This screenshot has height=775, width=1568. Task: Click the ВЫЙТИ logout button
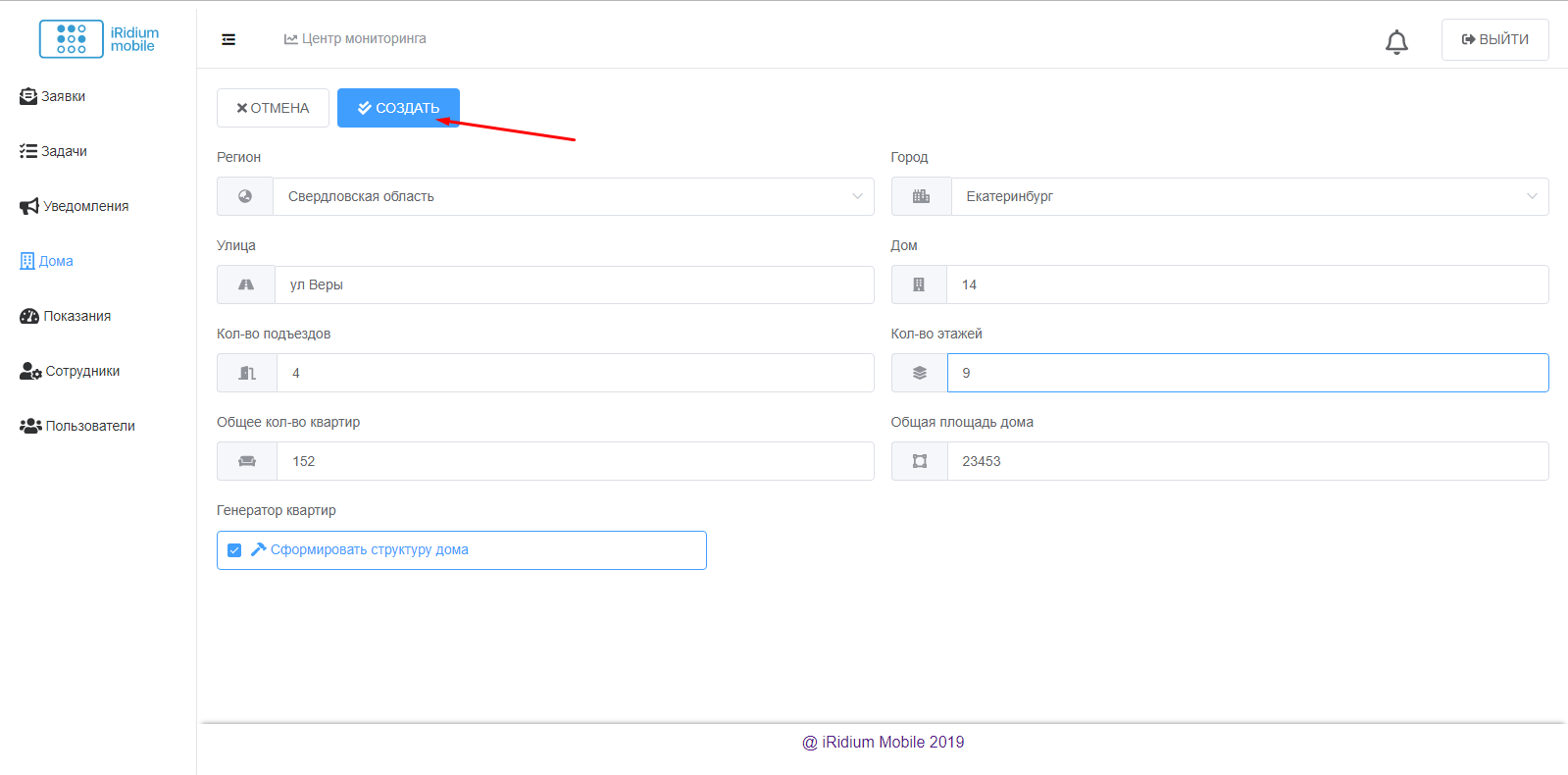click(1495, 39)
